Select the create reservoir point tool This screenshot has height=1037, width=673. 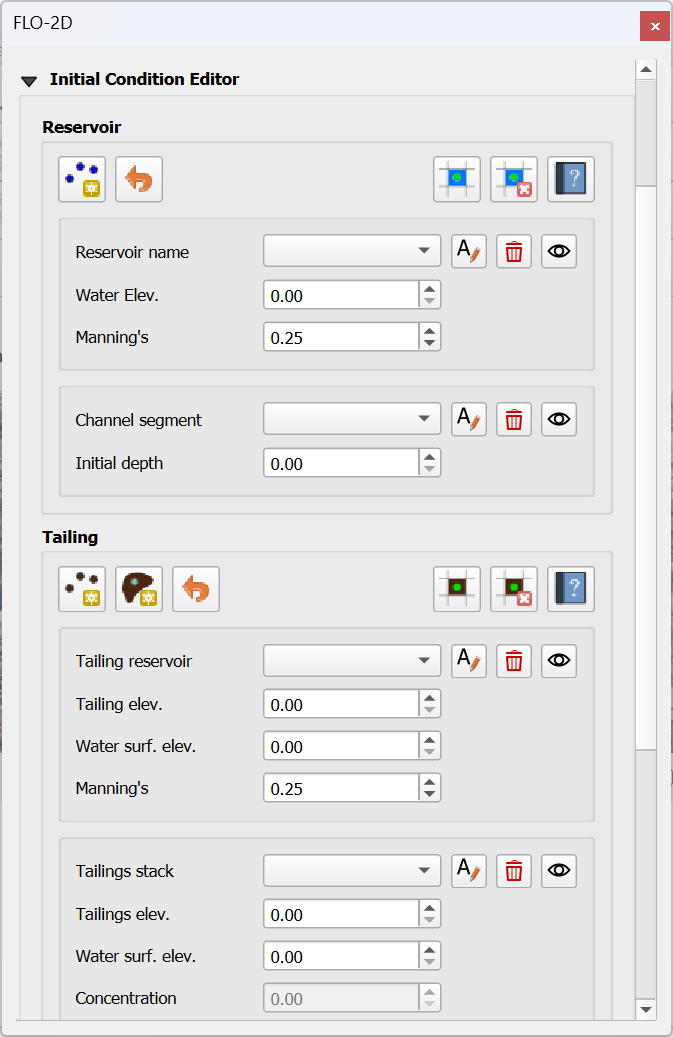pyautogui.click(x=81, y=179)
